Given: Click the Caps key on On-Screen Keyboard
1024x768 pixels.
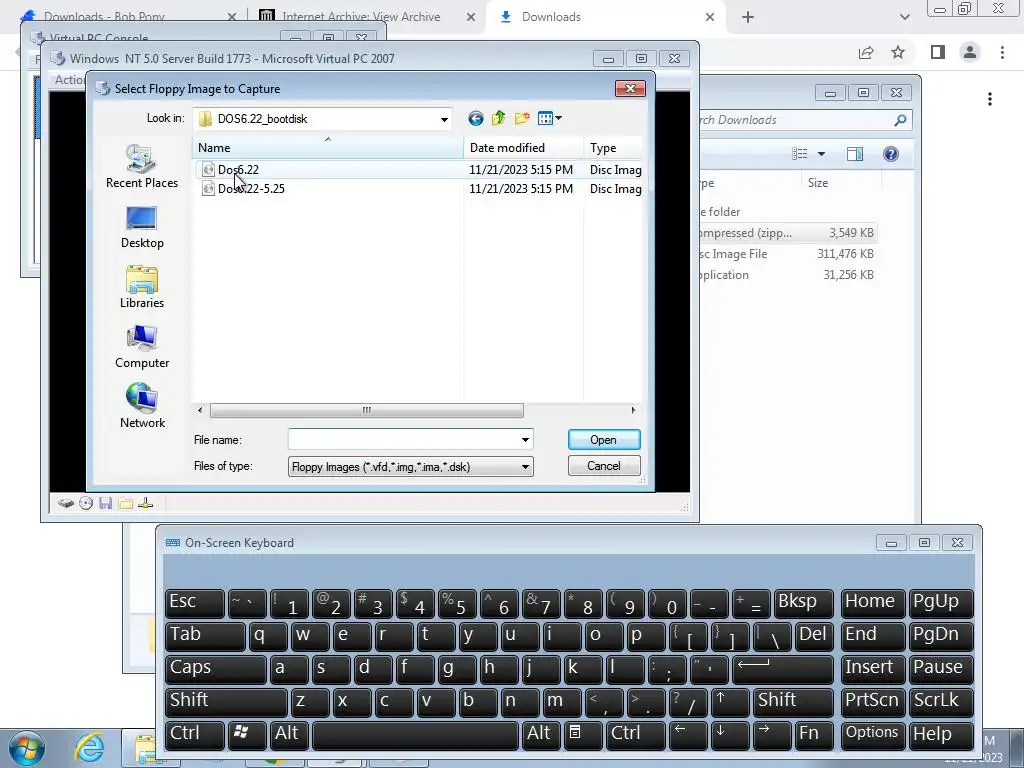Looking at the screenshot, I should tap(216, 669).
